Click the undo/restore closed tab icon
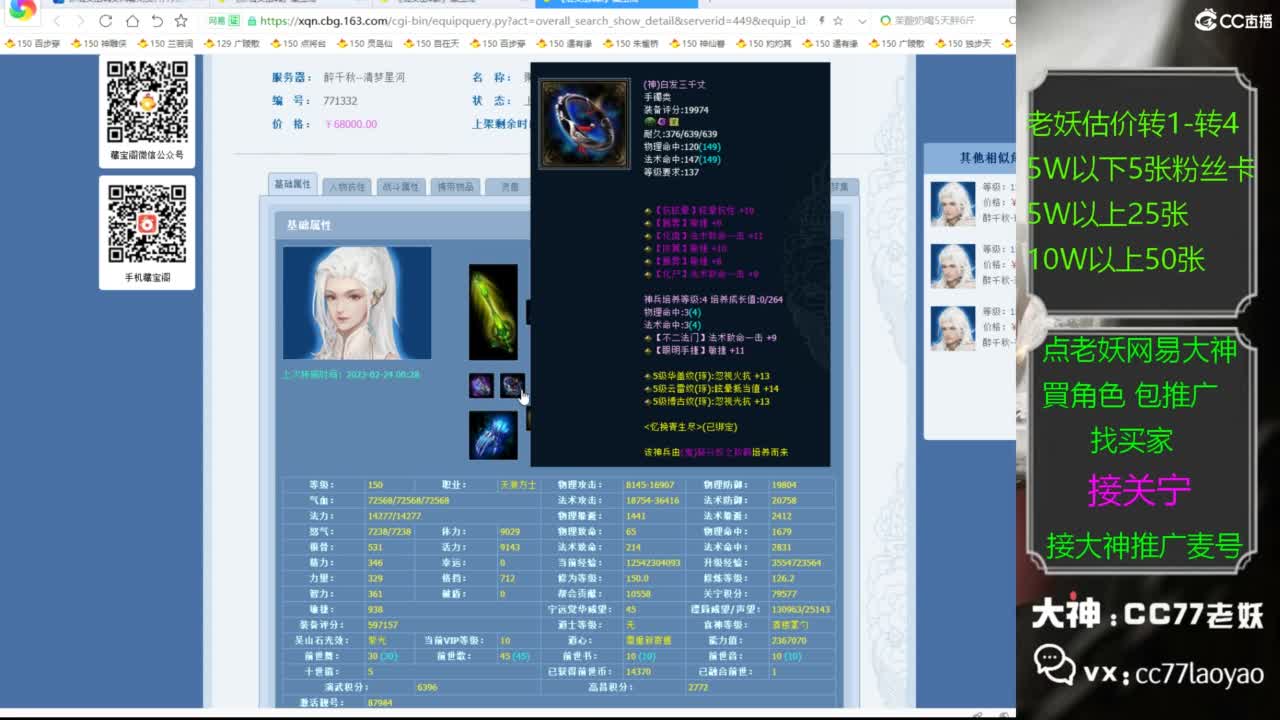Screen dimensions: 1280x720 click(157, 21)
